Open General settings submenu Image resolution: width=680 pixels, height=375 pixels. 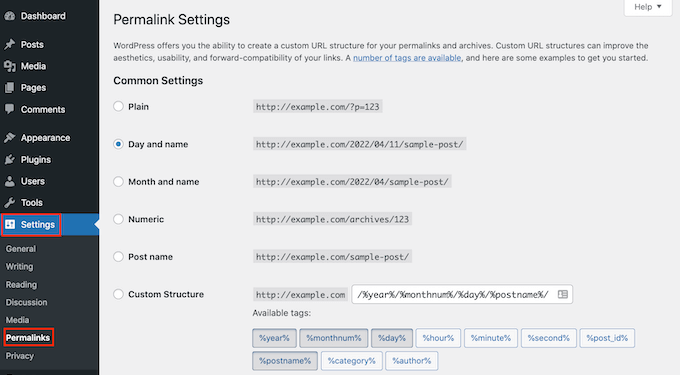(21, 249)
